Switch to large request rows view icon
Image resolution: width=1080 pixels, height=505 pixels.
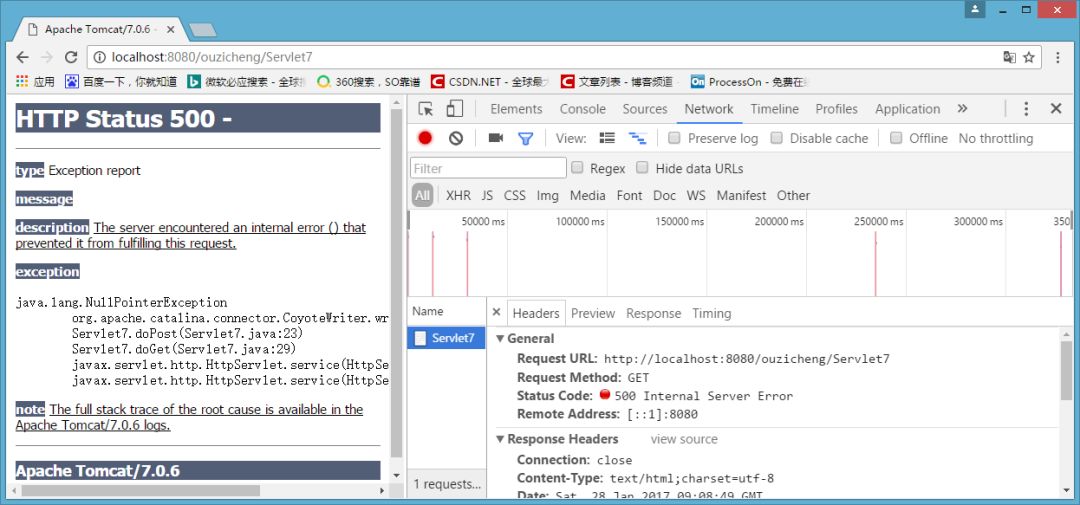pos(607,138)
